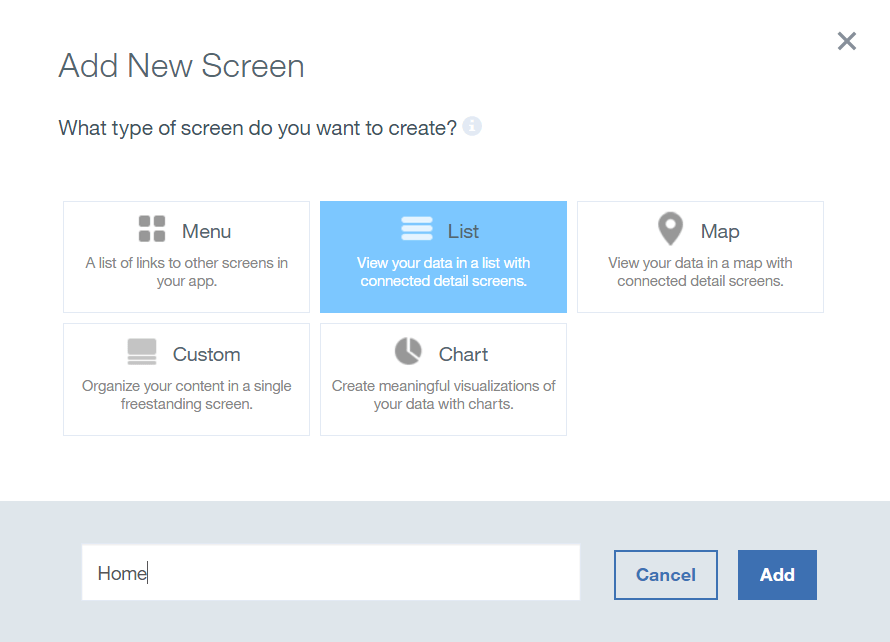Click the List stacked-lines icon
This screenshot has width=890, height=642.
click(x=416, y=229)
